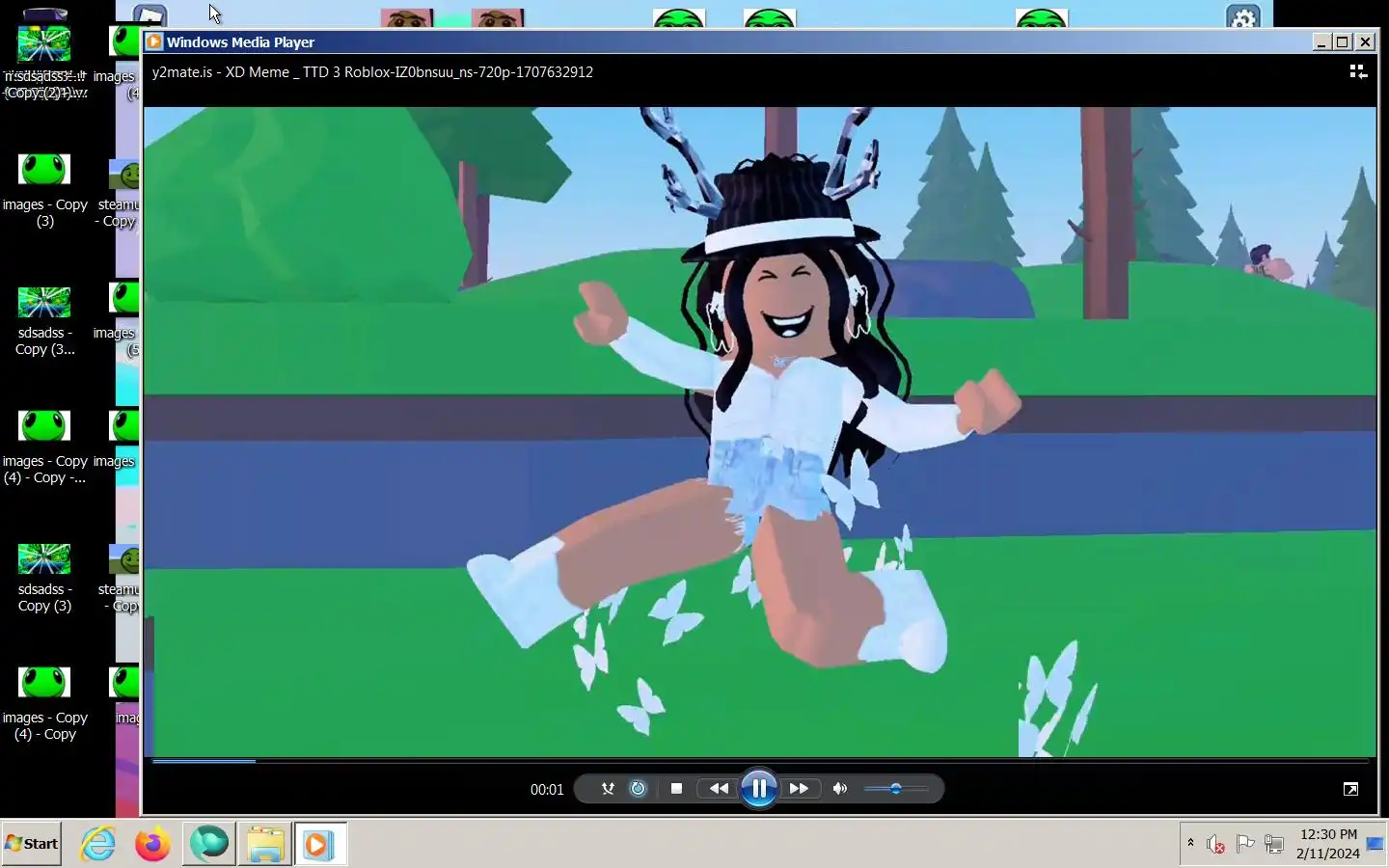Viewport: 1389px width, 868px height.
Task: Select the sdsadss - Copy (3... desktop icon
Action: [x=44, y=320]
